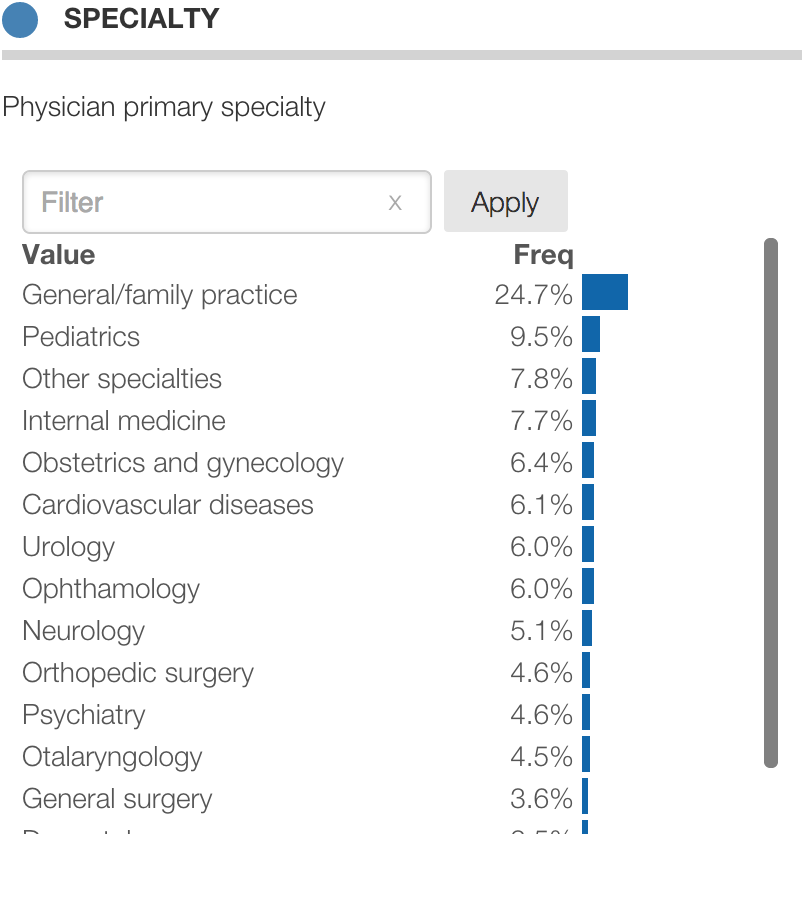Click the Psychiatry entry
This screenshot has width=806, height=918.
coord(84,715)
